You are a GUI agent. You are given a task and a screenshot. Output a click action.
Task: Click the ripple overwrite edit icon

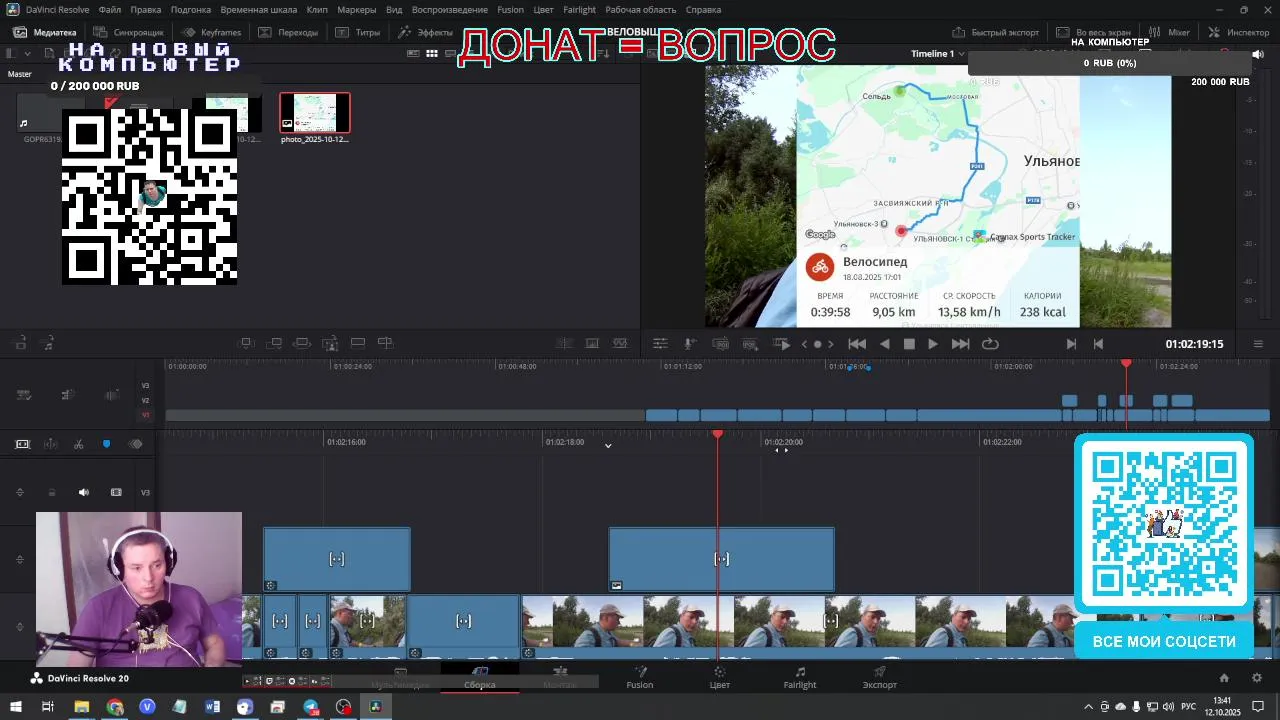tap(303, 343)
